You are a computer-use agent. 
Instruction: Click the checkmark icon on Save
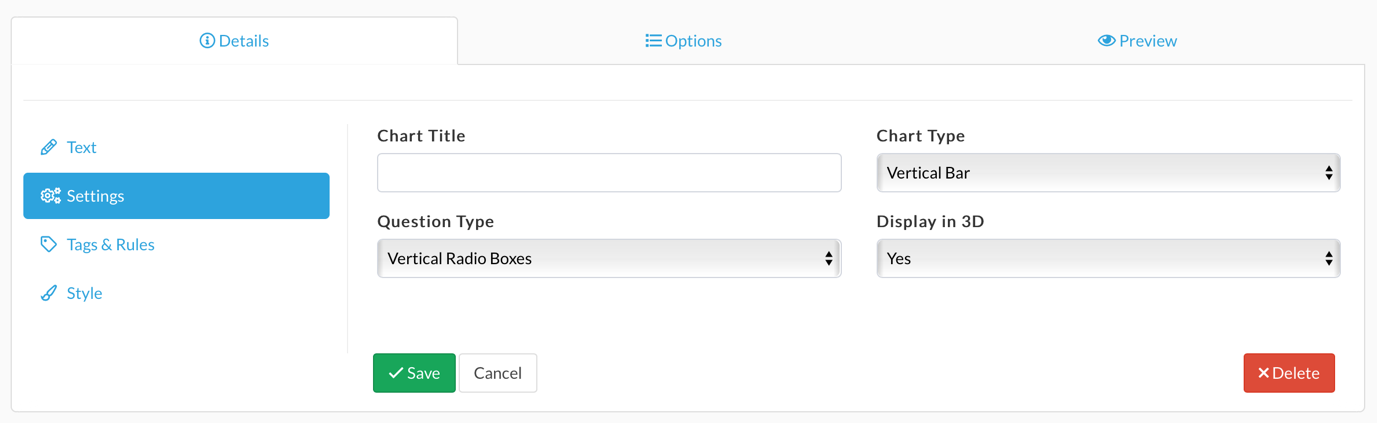pos(396,373)
